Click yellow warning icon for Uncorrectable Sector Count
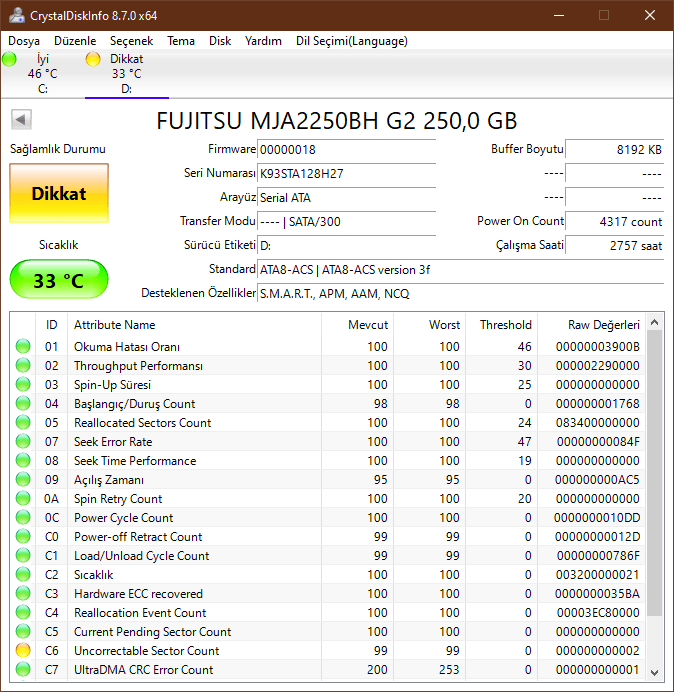The width and height of the screenshot is (674, 692). (x=23, y=650)
